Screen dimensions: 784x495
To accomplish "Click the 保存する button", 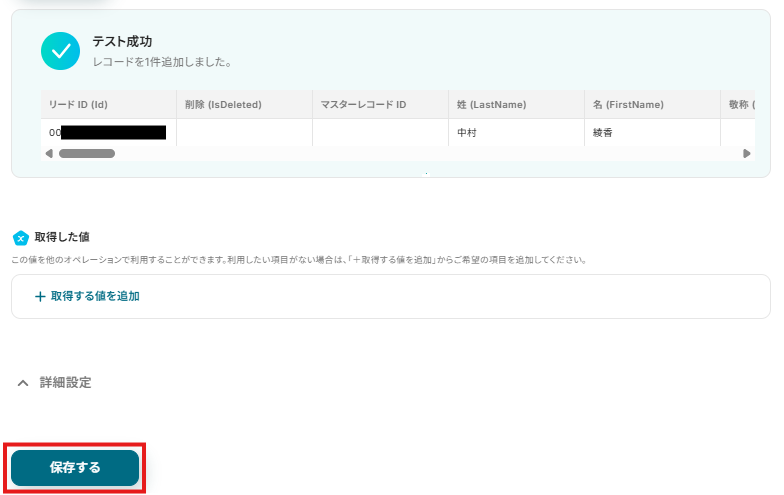I will [x=75, y=468].
